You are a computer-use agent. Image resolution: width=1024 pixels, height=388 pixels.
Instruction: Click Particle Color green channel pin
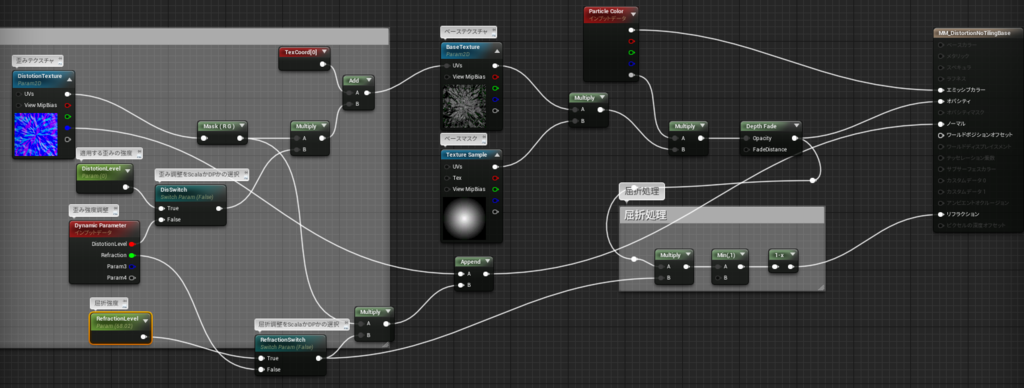pyautogui.click(x=631, y=52)
